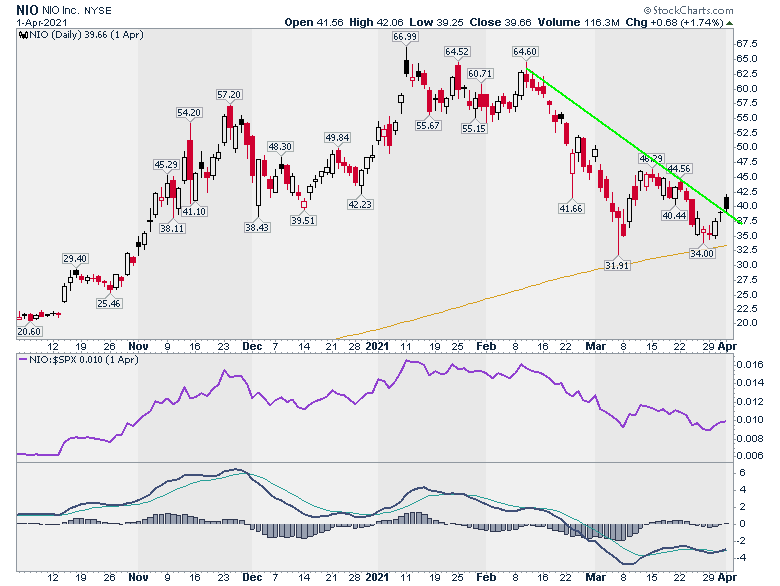Click the last black candlestick for 1 Apr
780x586 pixels.
coord(726,202)
